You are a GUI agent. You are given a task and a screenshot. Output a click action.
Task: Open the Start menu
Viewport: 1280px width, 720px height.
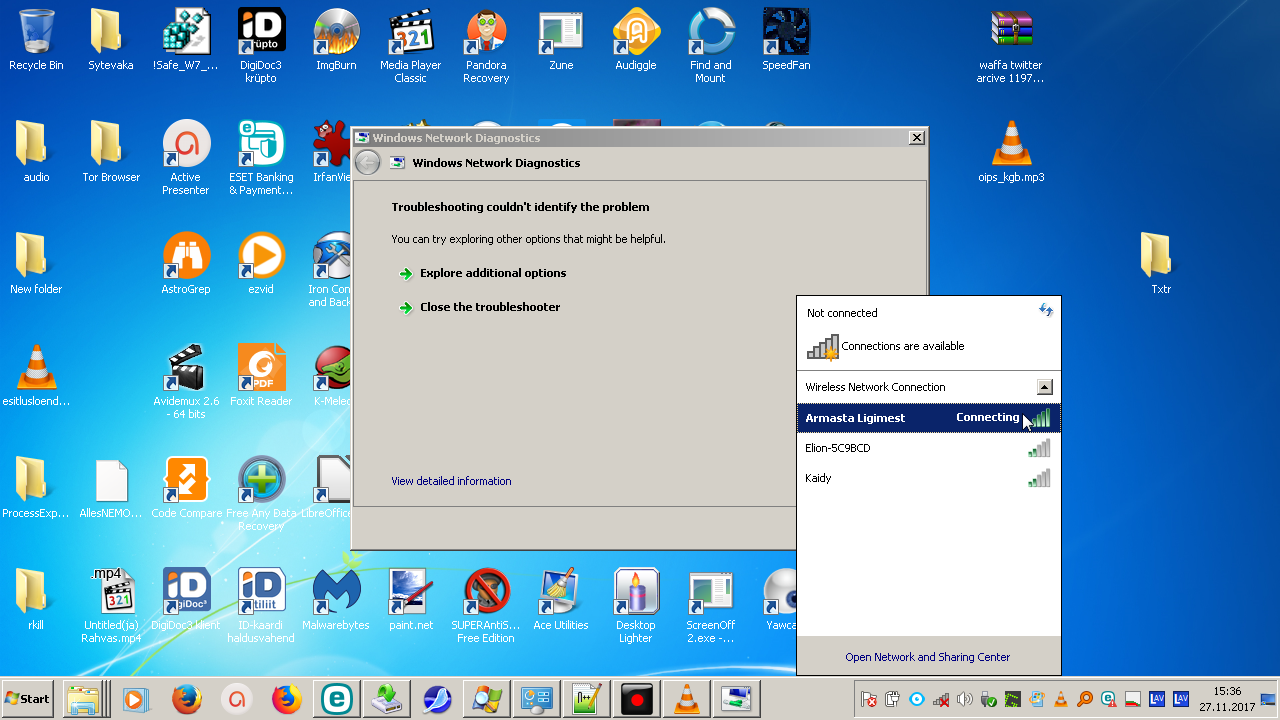click(x=28, y=698)
